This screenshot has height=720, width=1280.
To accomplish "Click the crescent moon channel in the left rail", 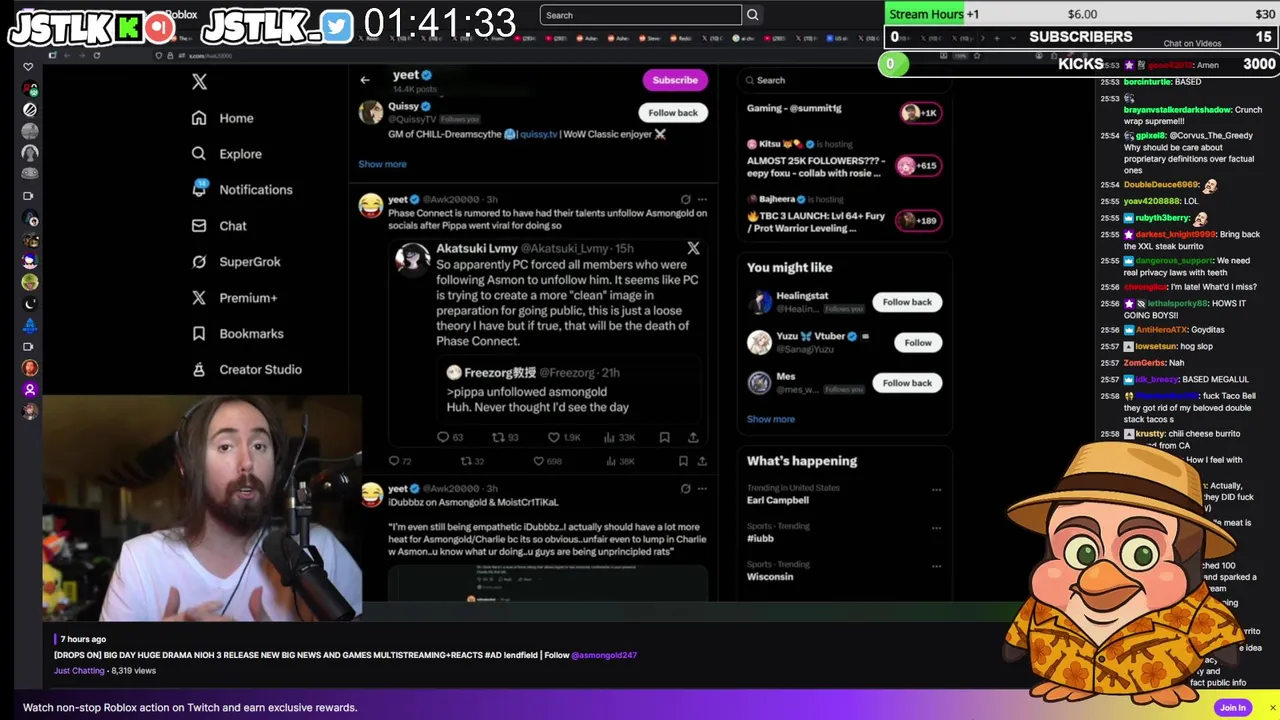I will [x=30, y=303].
